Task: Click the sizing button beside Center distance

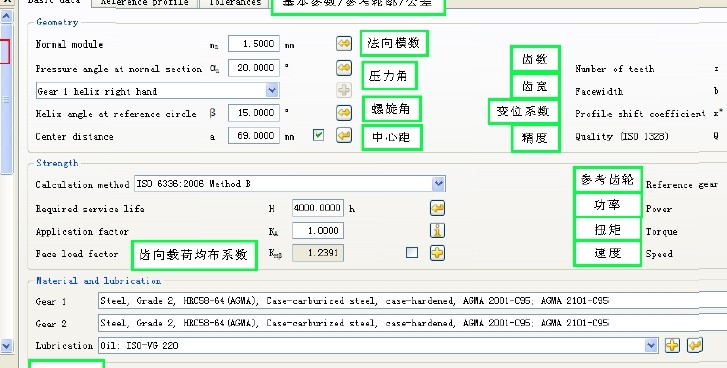Action: pyautogui.click(x=344, y=135)
